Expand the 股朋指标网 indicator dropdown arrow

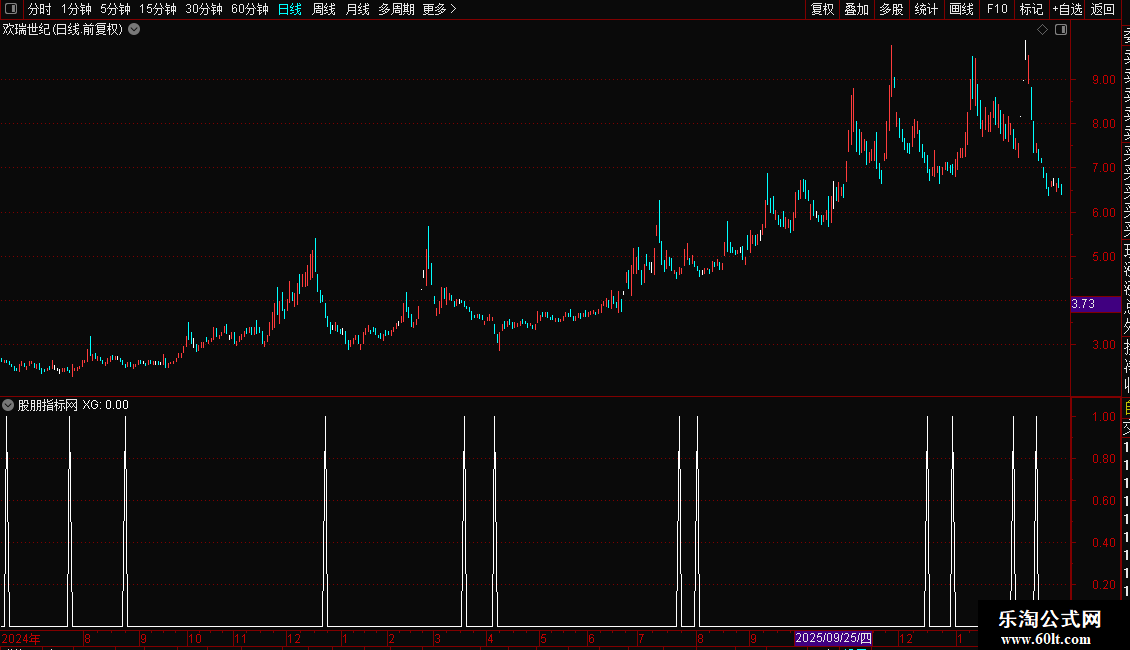(x=8, y=405)
